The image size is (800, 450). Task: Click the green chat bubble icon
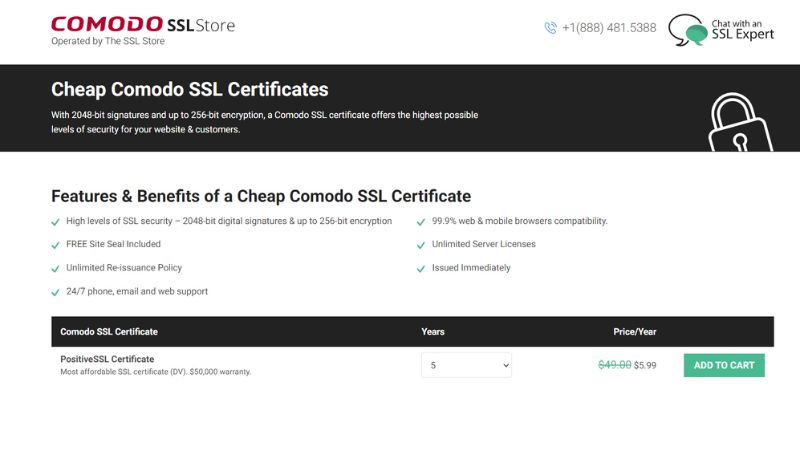(687, 30)
